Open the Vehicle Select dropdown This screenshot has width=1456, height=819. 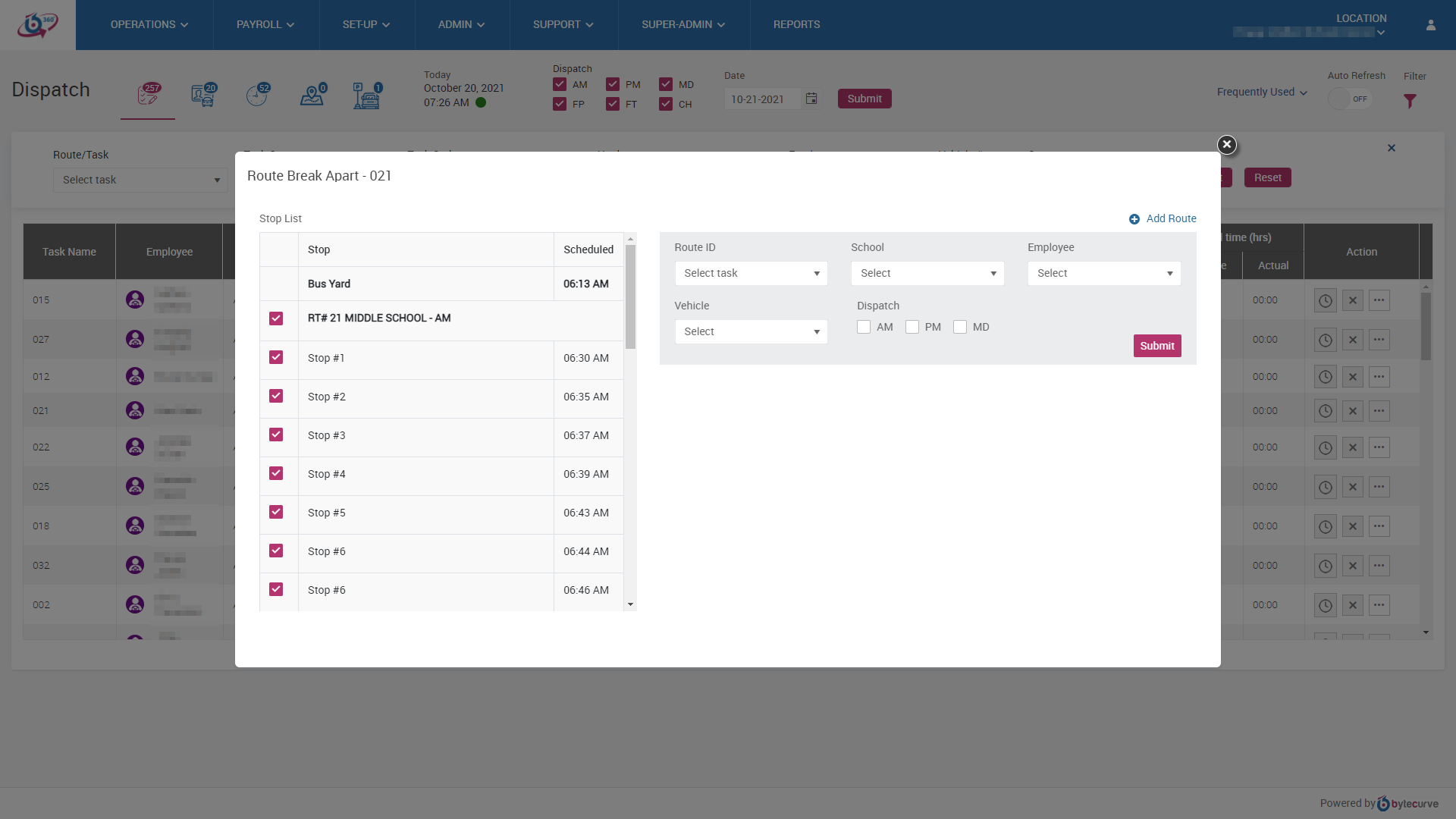click(751, 331)
